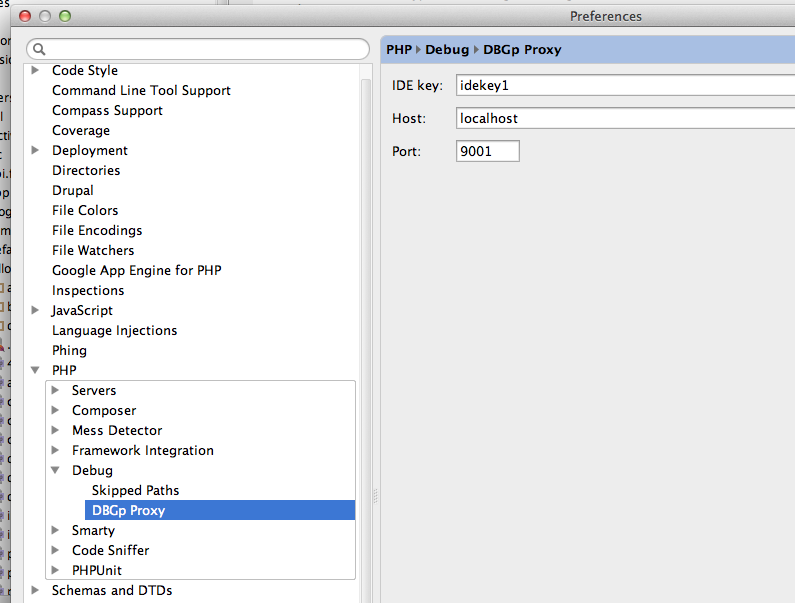Viewport: 795px width, 603px height.
Task: Expand the Deployment node
Action: pos(35,150)
